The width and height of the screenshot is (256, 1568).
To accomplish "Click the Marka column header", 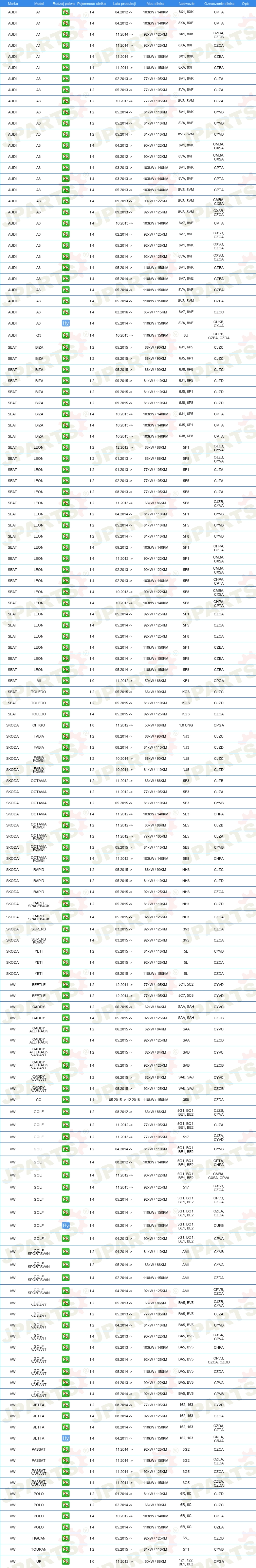I will 12,4.
